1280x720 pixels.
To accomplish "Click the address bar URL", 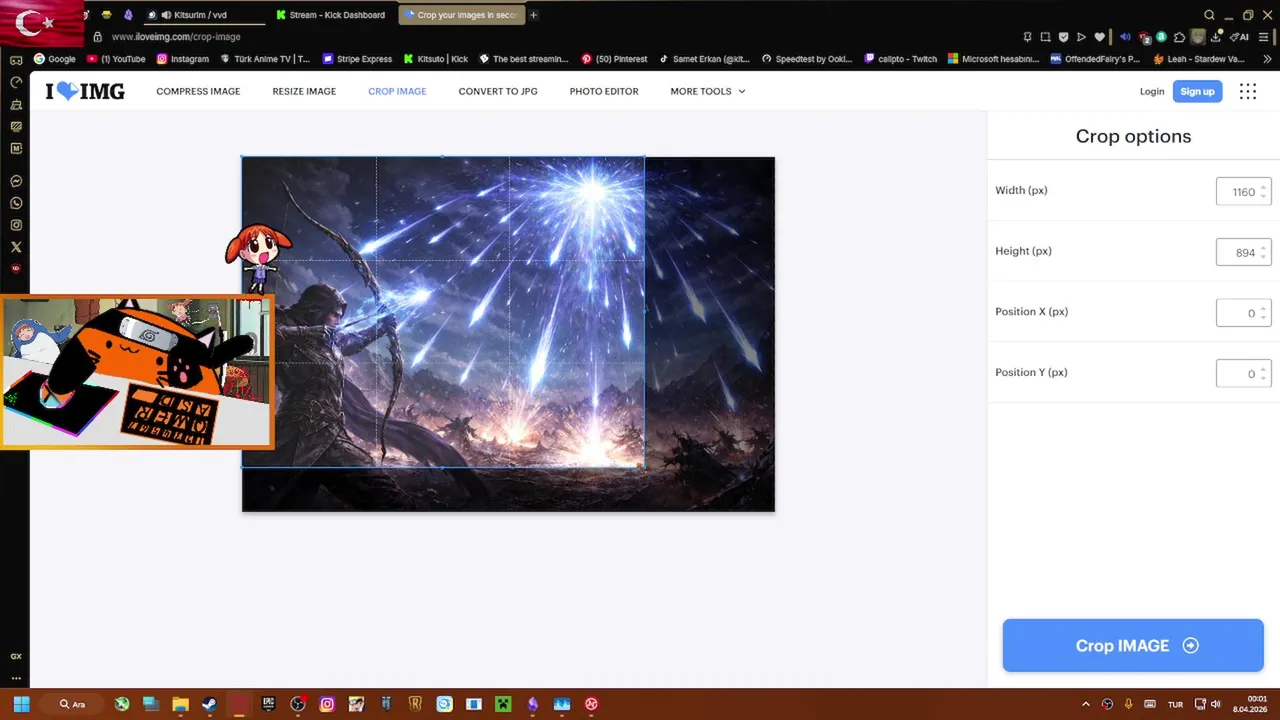I will (x=176, y=37).
